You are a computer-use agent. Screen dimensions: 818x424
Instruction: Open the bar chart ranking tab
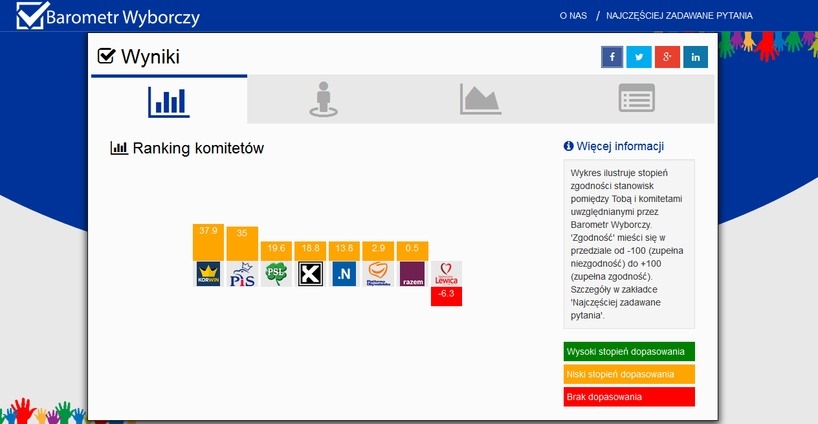pyautogui.click(x=168, y=100)
